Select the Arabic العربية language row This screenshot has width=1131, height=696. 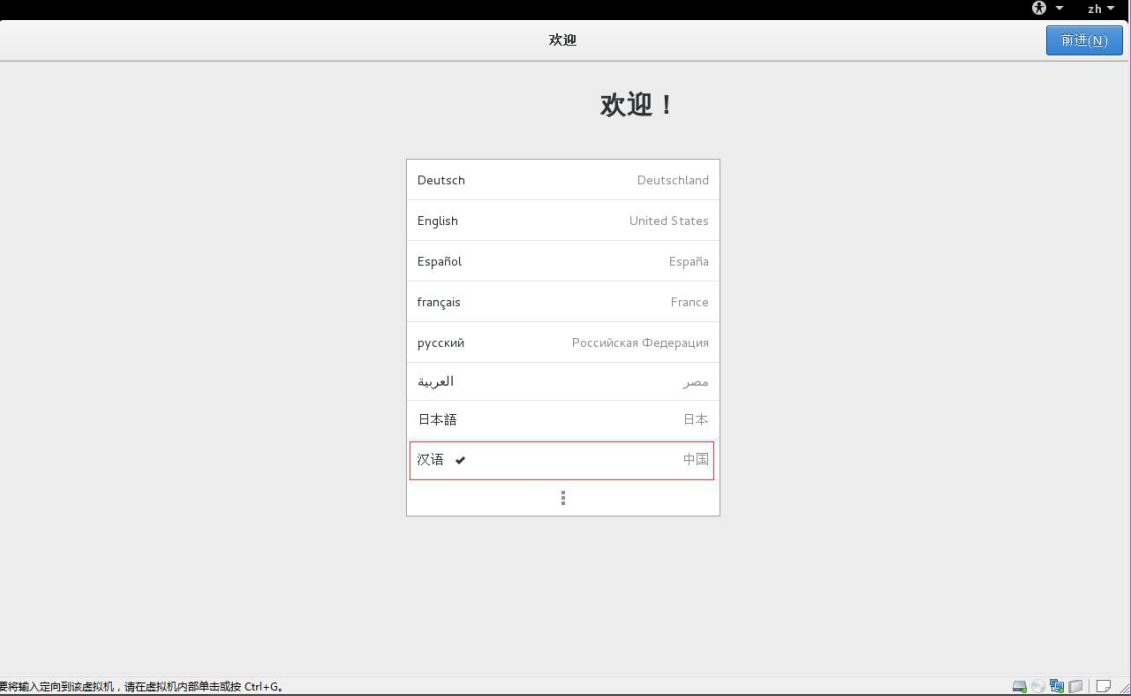click(x=563, y=382)
